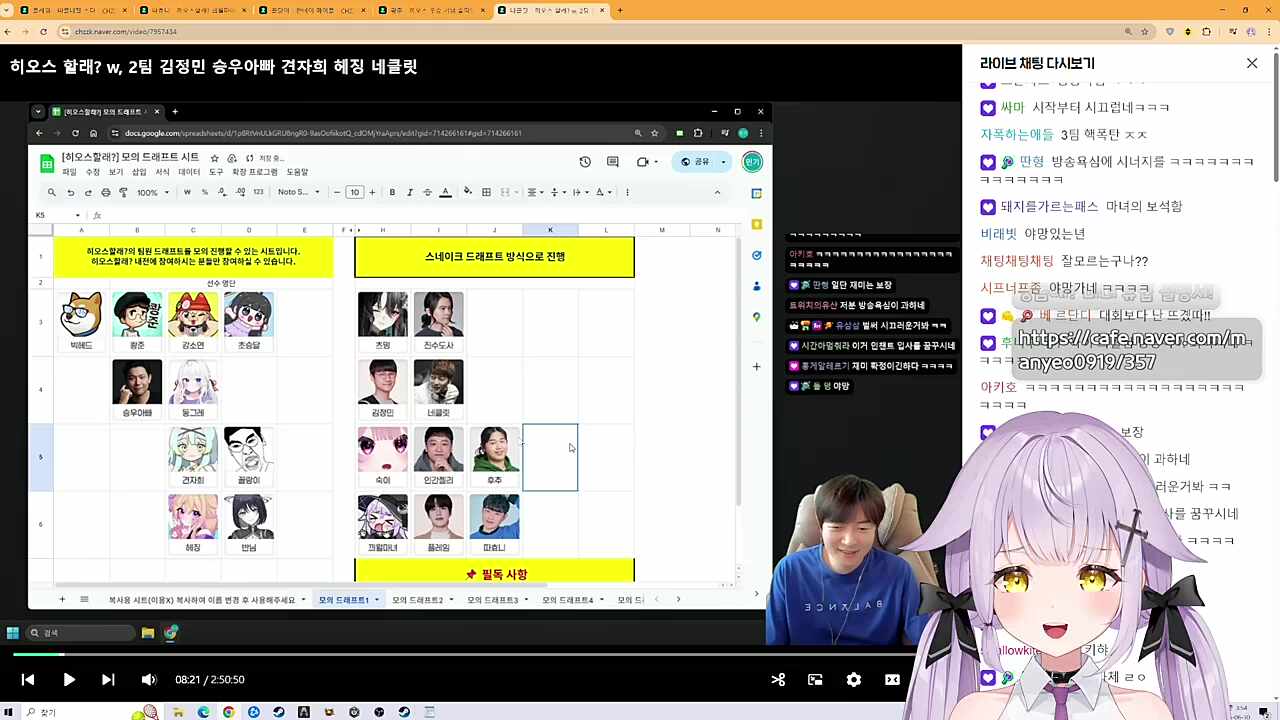Open the share button dropdown arrow

pyautogui.click(x=724, y=162)
